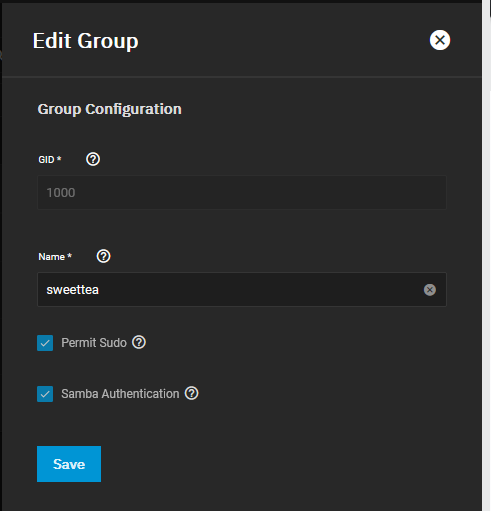Click the vertical scrollbar beside the panel

tap(486, 255)
